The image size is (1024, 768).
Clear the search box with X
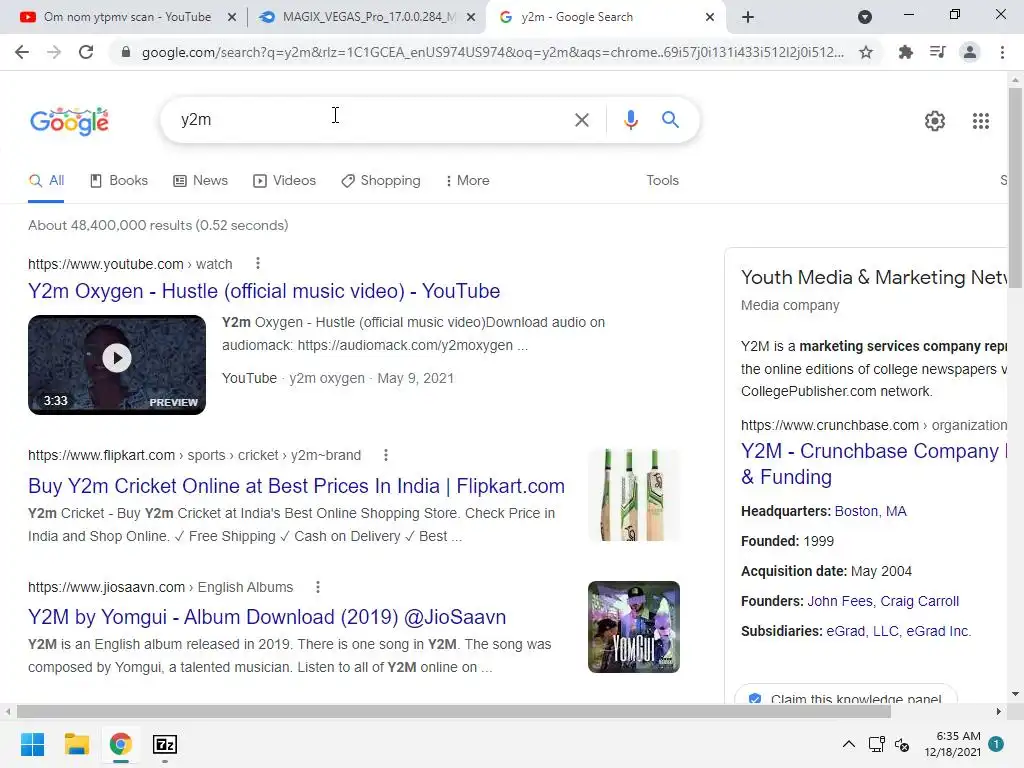pos(581,120)
